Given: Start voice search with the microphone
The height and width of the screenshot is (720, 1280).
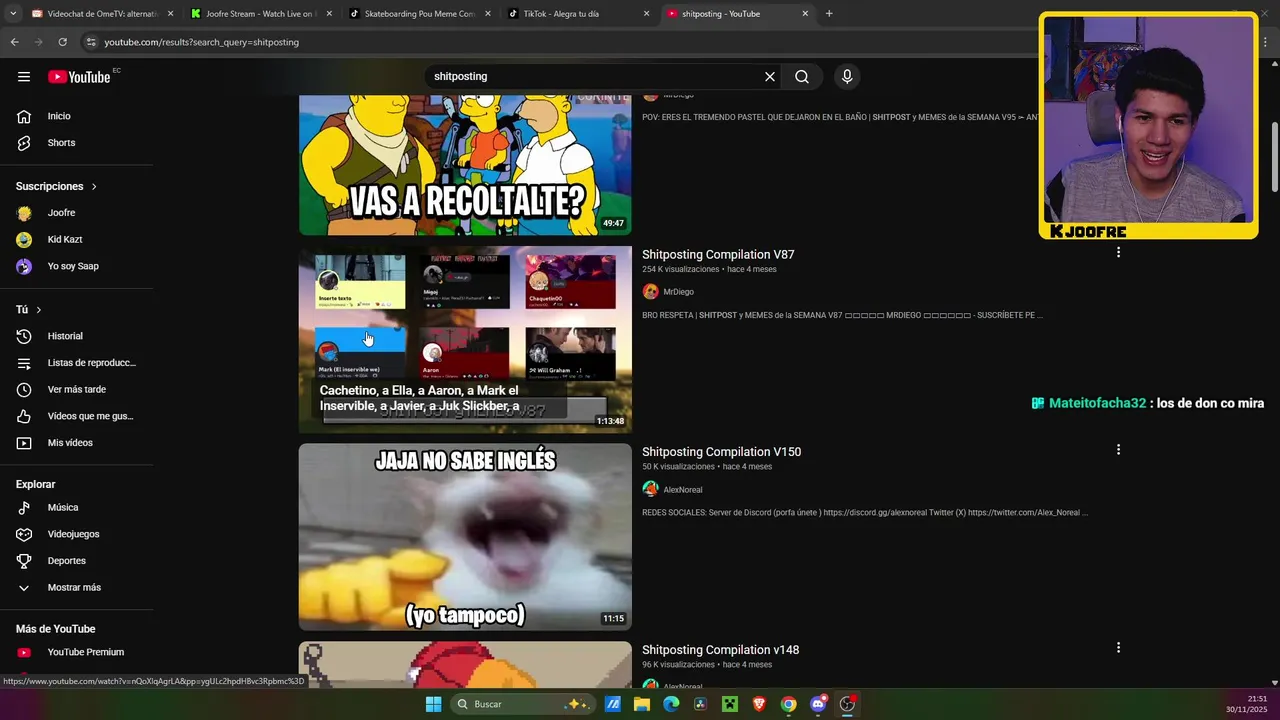Looking at the screenshot, I should click(x=847, y=77).
